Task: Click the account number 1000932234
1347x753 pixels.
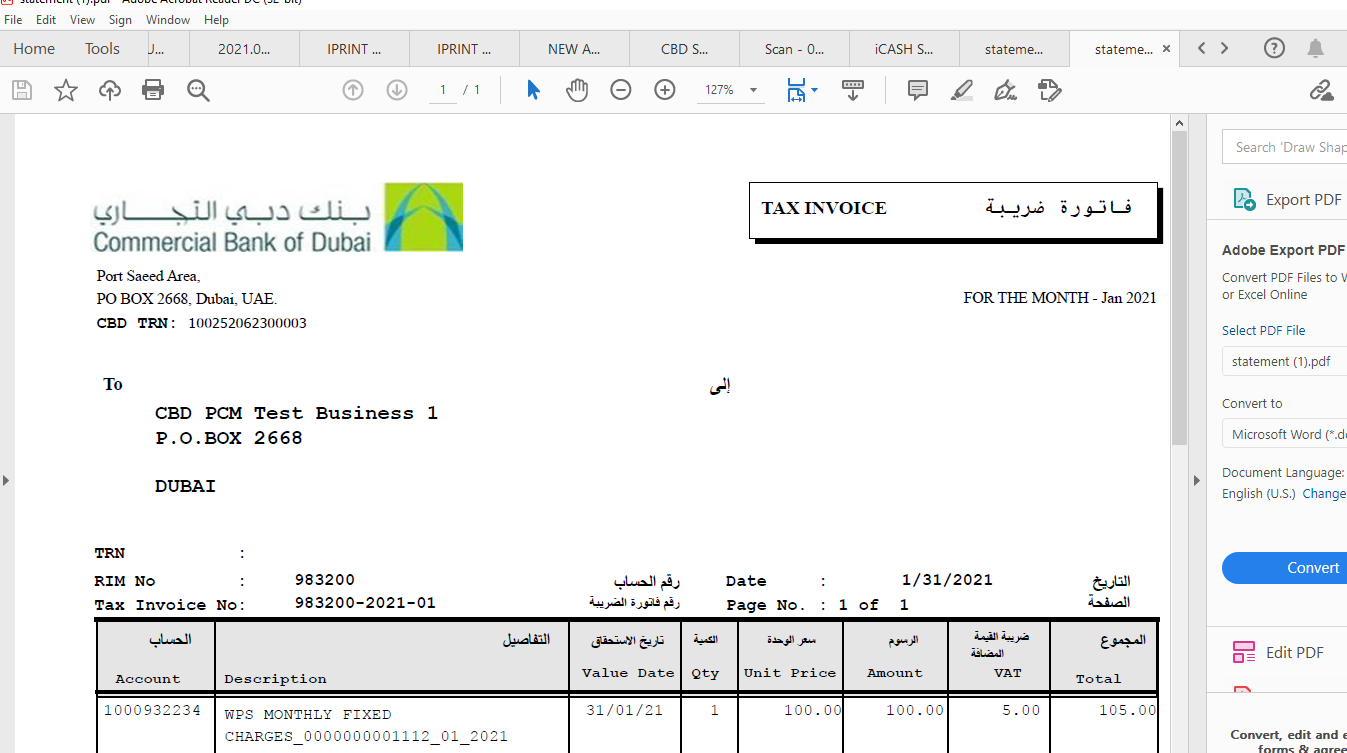Action: [x=152, y=711]
